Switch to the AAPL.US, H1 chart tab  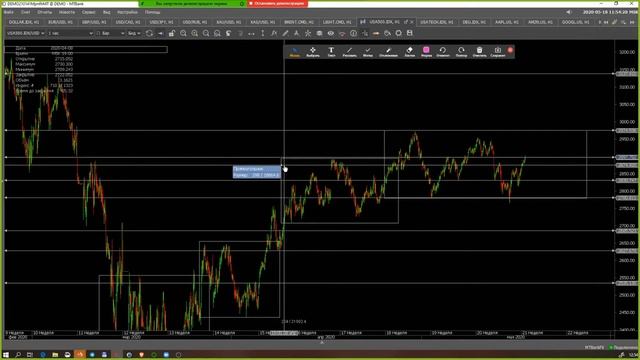point(507,22)
